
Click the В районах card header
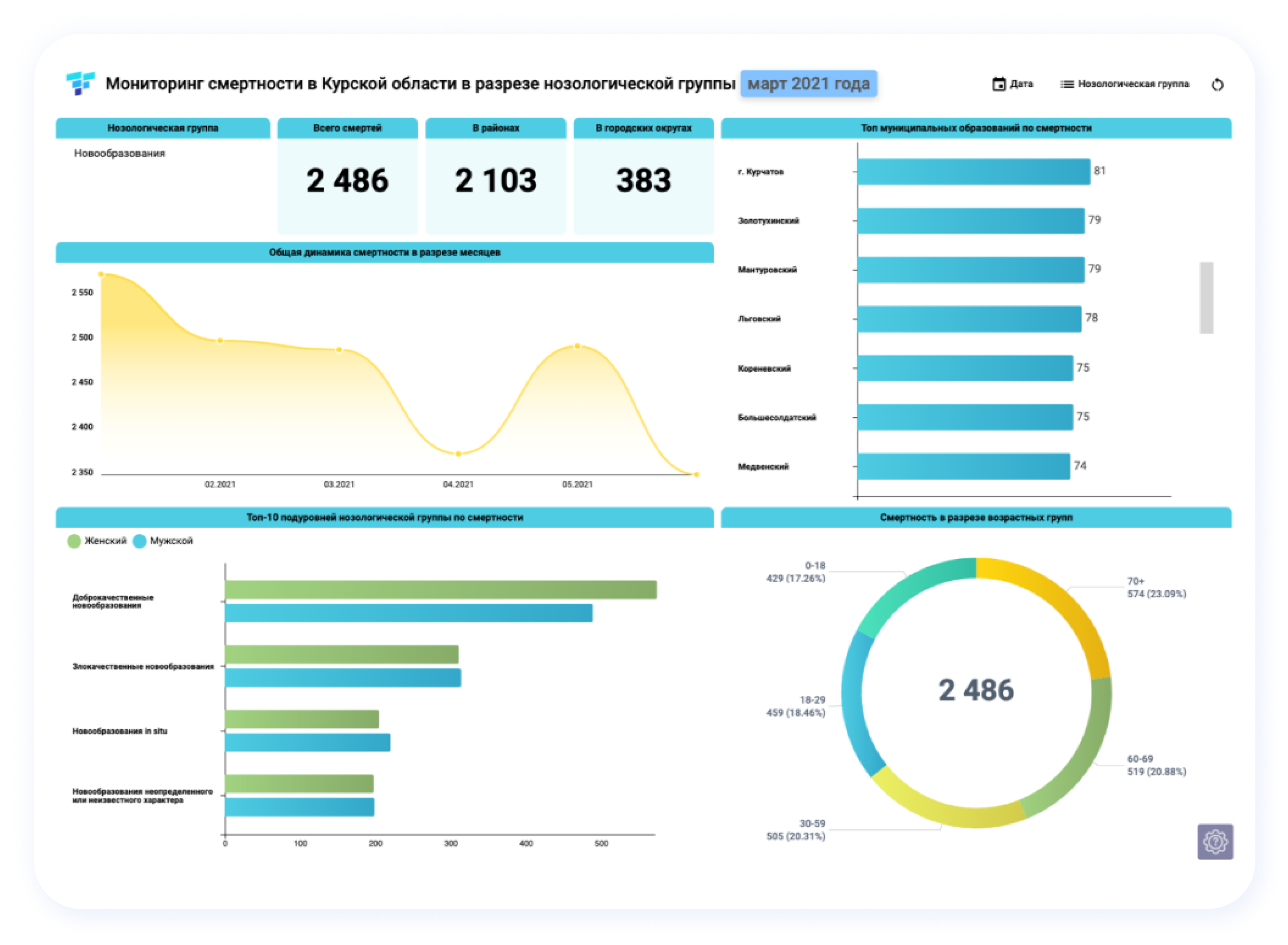[x=495, y=128]
